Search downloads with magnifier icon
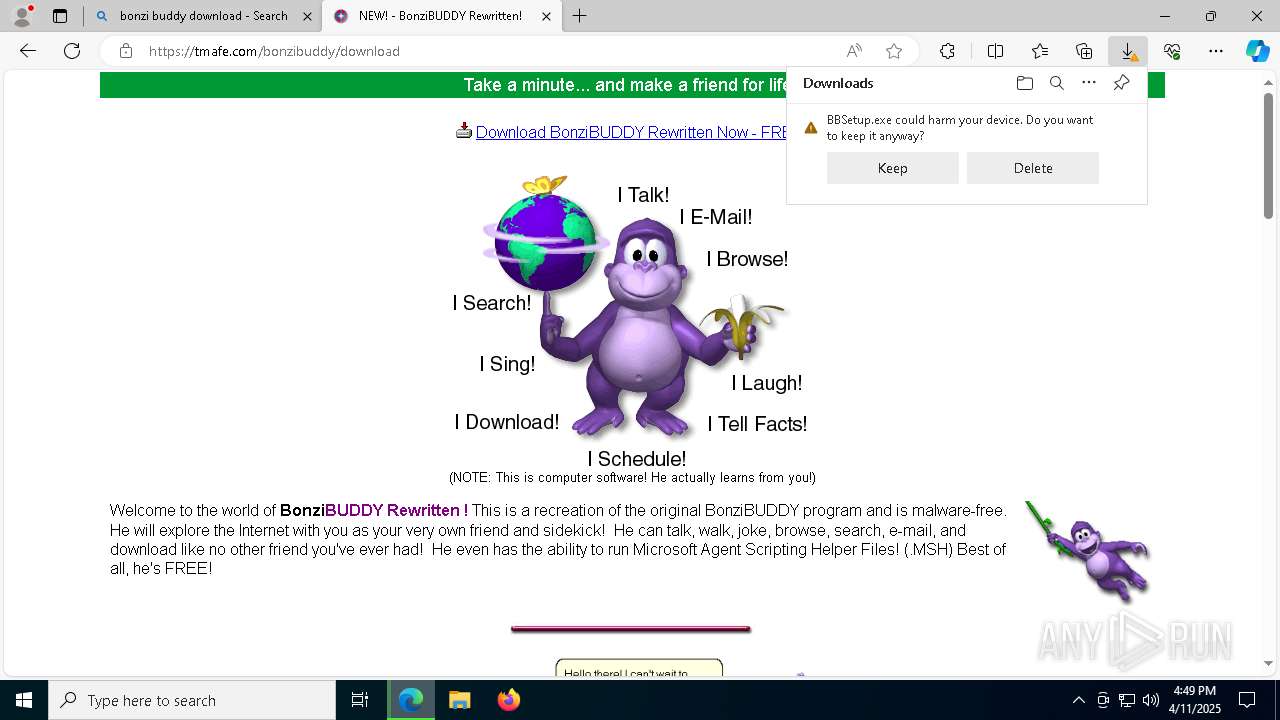1280x720 pixels. 1057,83
